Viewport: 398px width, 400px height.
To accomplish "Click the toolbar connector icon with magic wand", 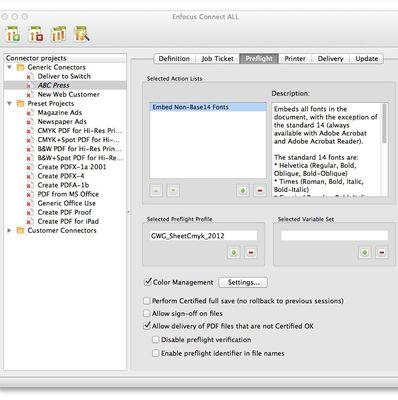I will point(82,34).
